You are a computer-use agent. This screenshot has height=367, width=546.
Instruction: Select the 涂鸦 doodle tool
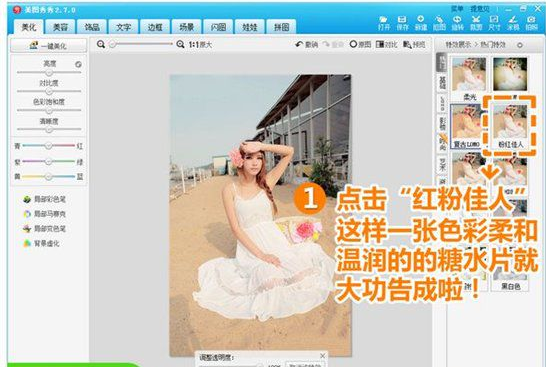pos(513,23)
